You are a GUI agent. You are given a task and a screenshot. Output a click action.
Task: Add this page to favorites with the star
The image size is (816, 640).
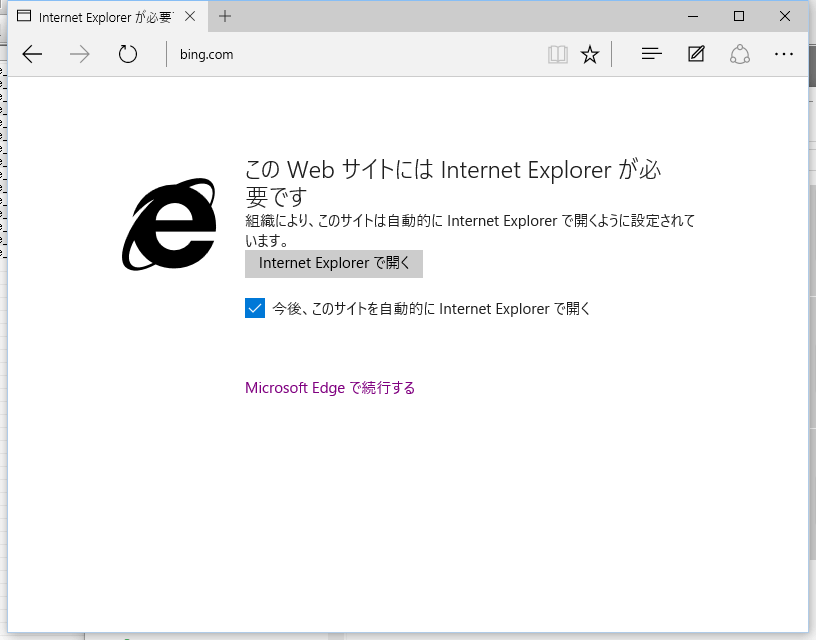tap(590, 54)
